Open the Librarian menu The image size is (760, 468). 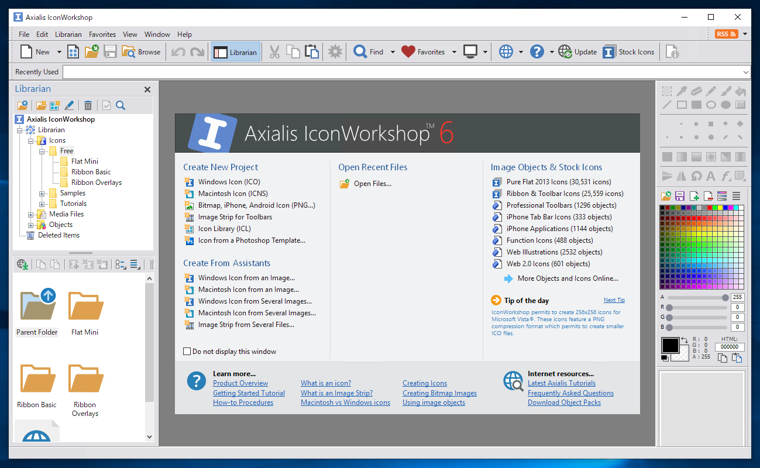68,34
